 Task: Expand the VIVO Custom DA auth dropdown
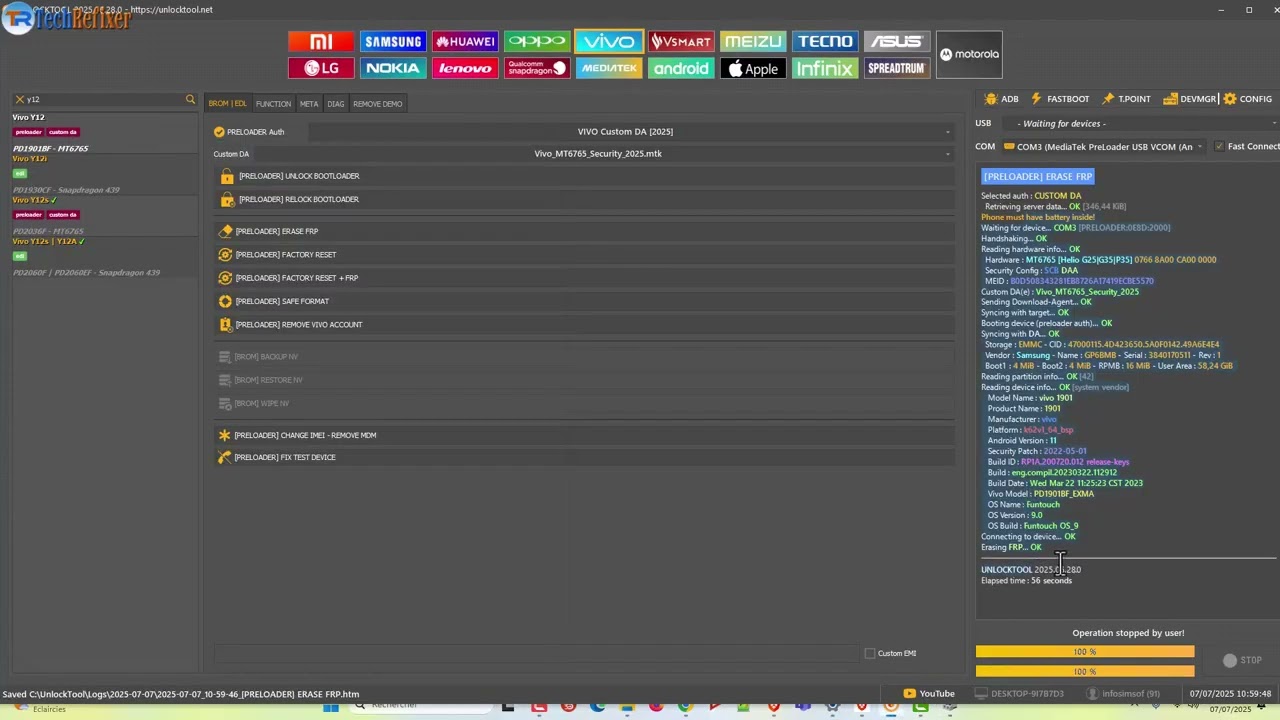(630, 132)
